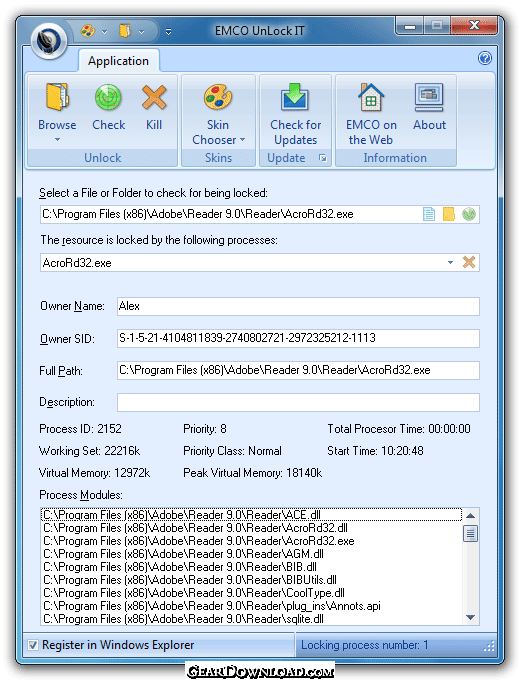The height and width of the screenshot is (680, 520).
Task: Click the blue help question mark button
Action: [484, 58]
